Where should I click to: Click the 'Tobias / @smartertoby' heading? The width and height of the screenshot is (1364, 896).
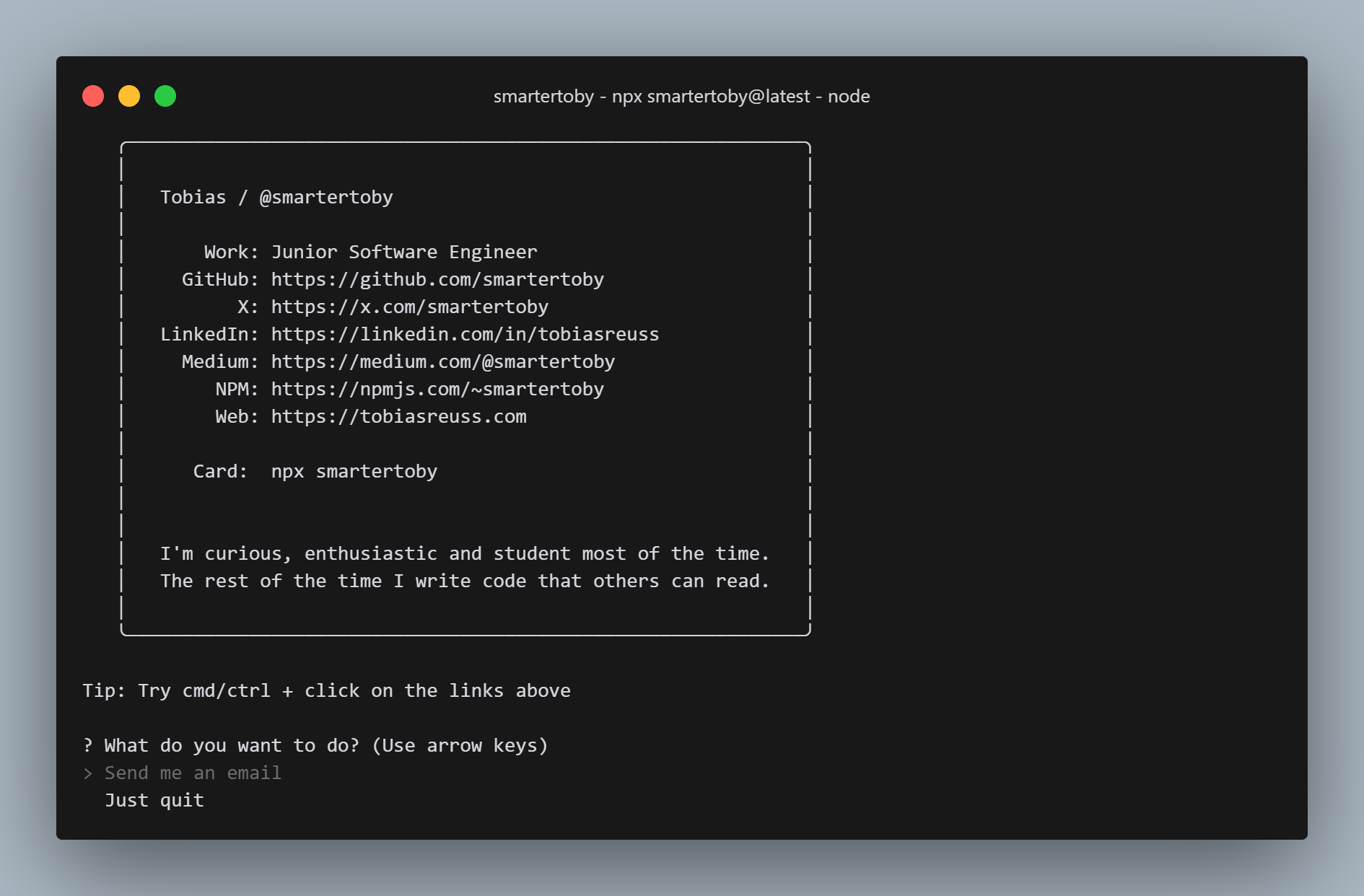click(276, 198)
